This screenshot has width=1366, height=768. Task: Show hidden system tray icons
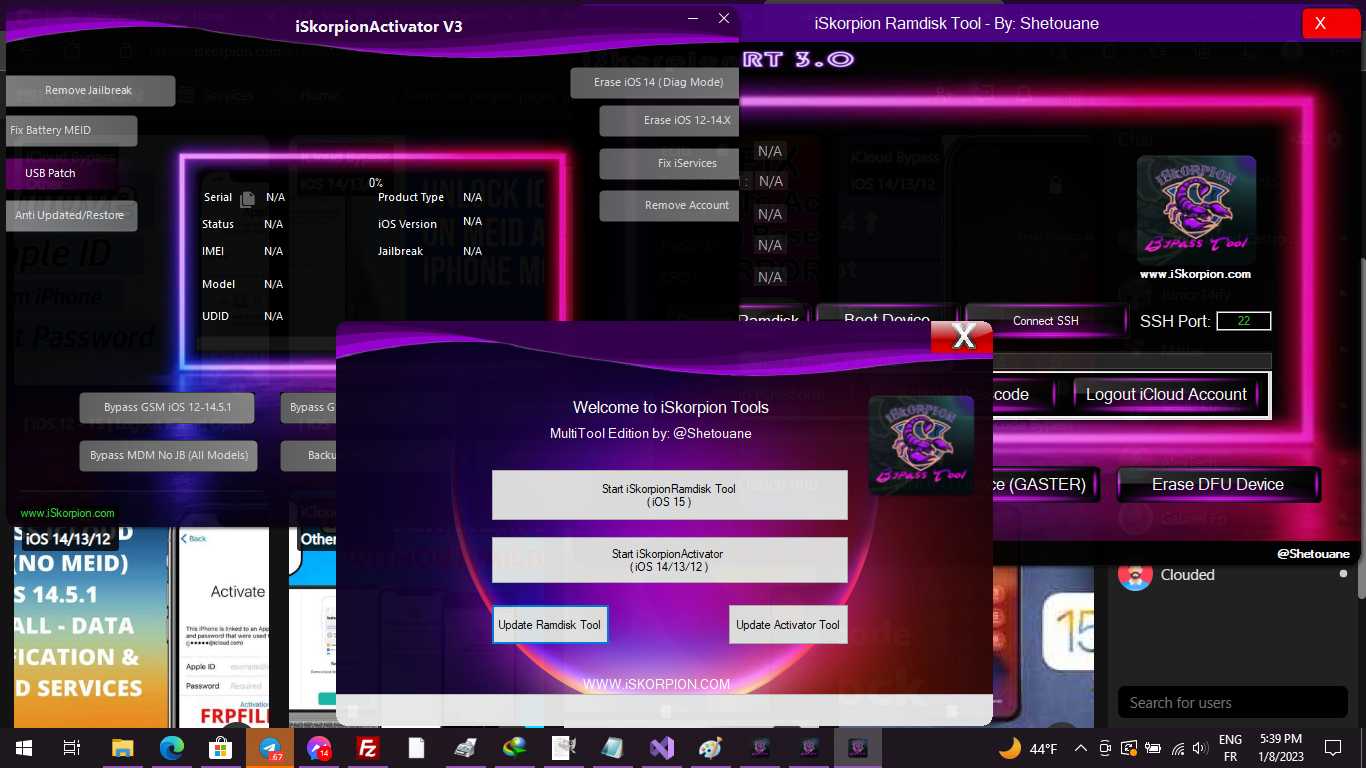point(1081,749)
